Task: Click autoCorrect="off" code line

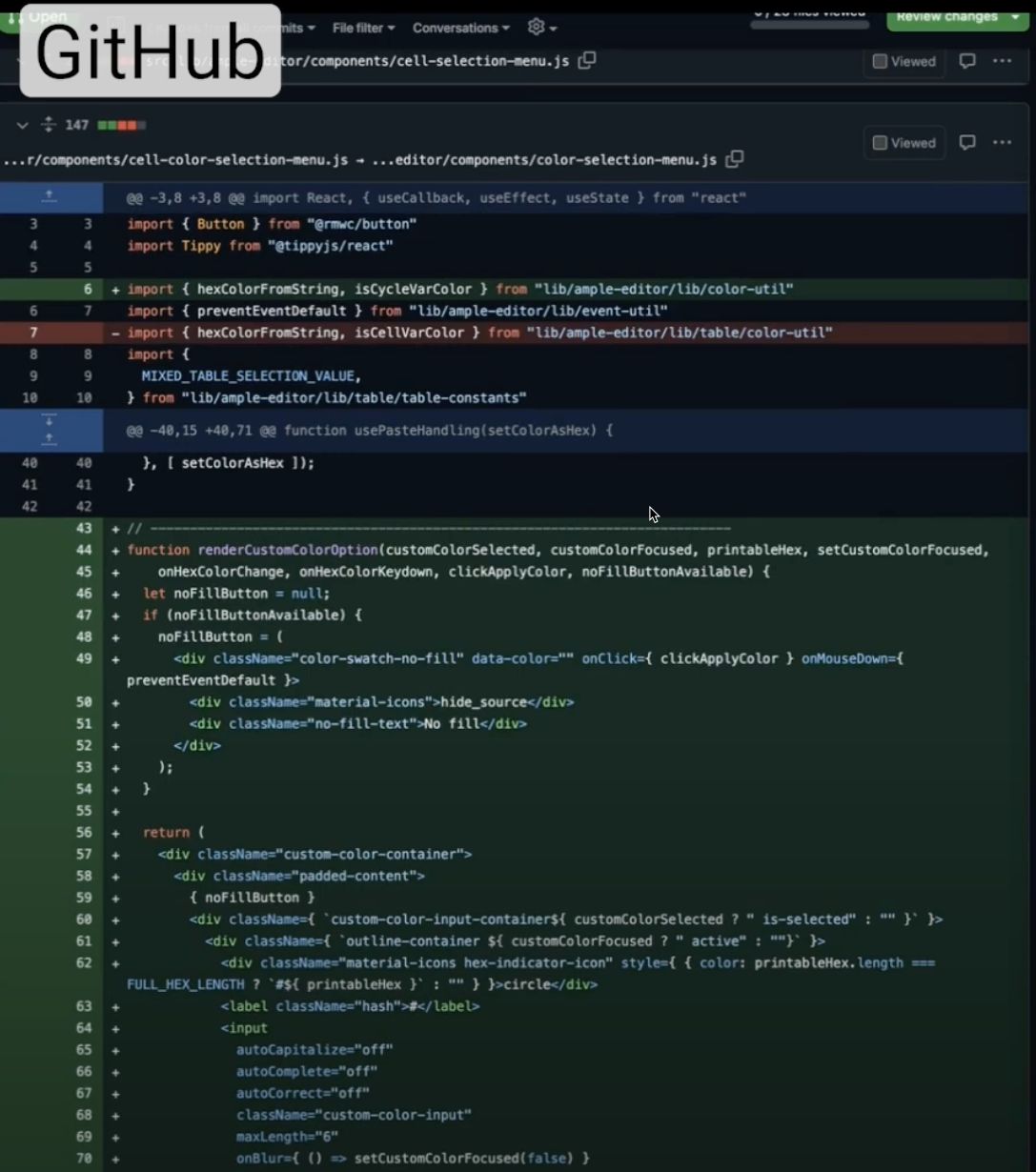Action: pyautogui.click(x=303, y=1094)
